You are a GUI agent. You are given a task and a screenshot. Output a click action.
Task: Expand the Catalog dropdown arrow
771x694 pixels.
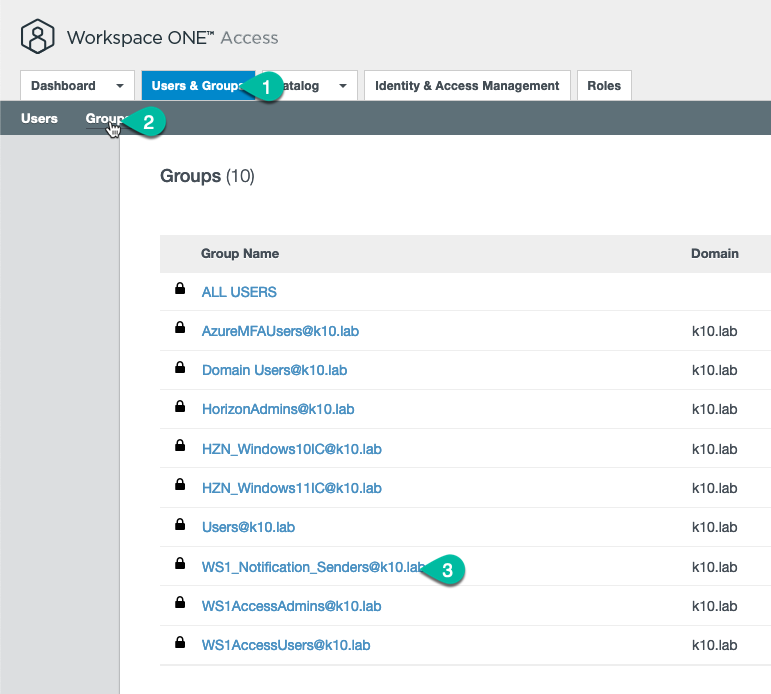pos(343,86)
